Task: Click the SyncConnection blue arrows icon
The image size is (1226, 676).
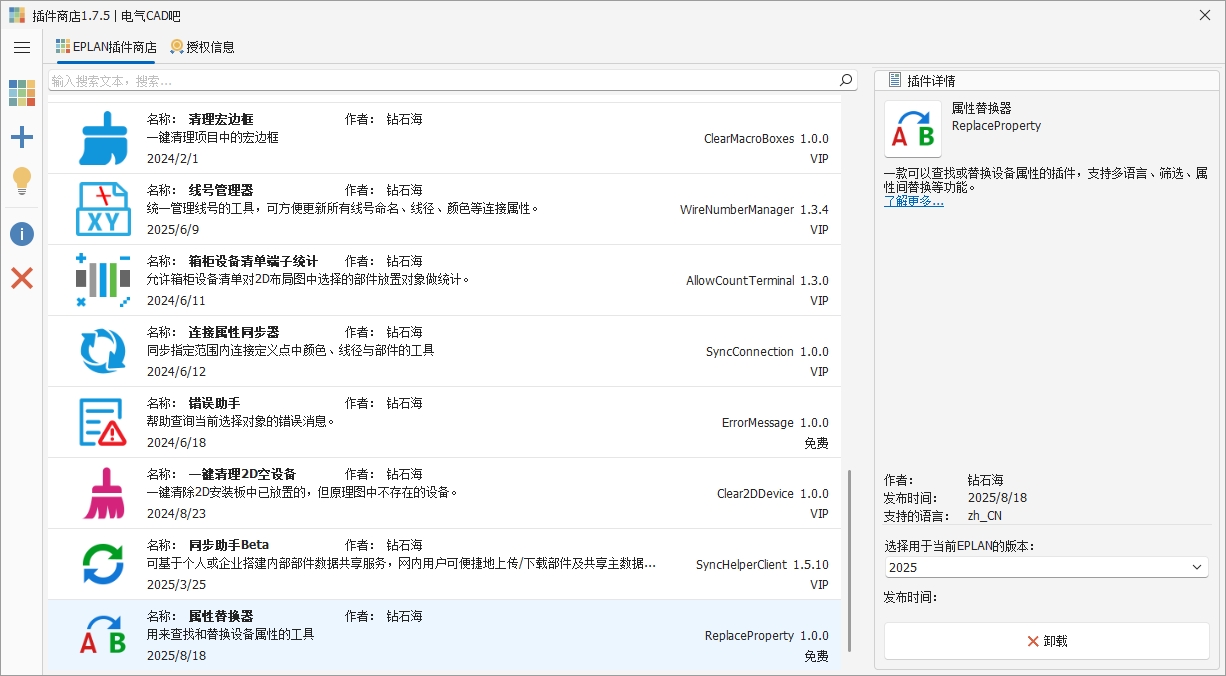Action: pyautogui.click(x=103, y=351)
